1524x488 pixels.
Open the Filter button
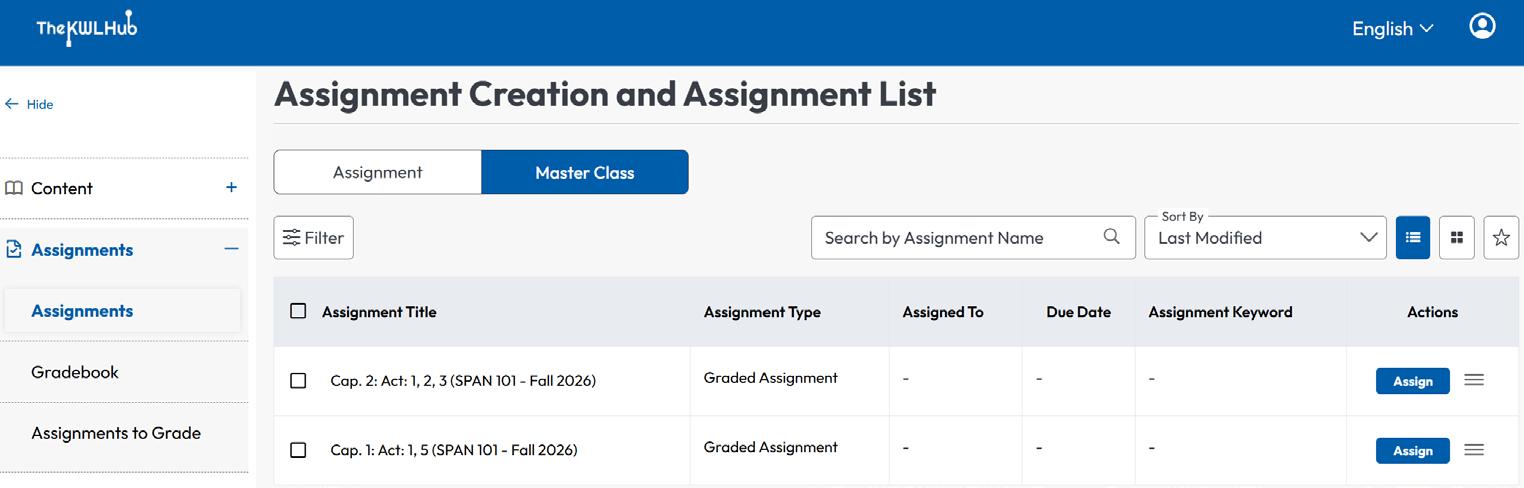pos(314,238)
